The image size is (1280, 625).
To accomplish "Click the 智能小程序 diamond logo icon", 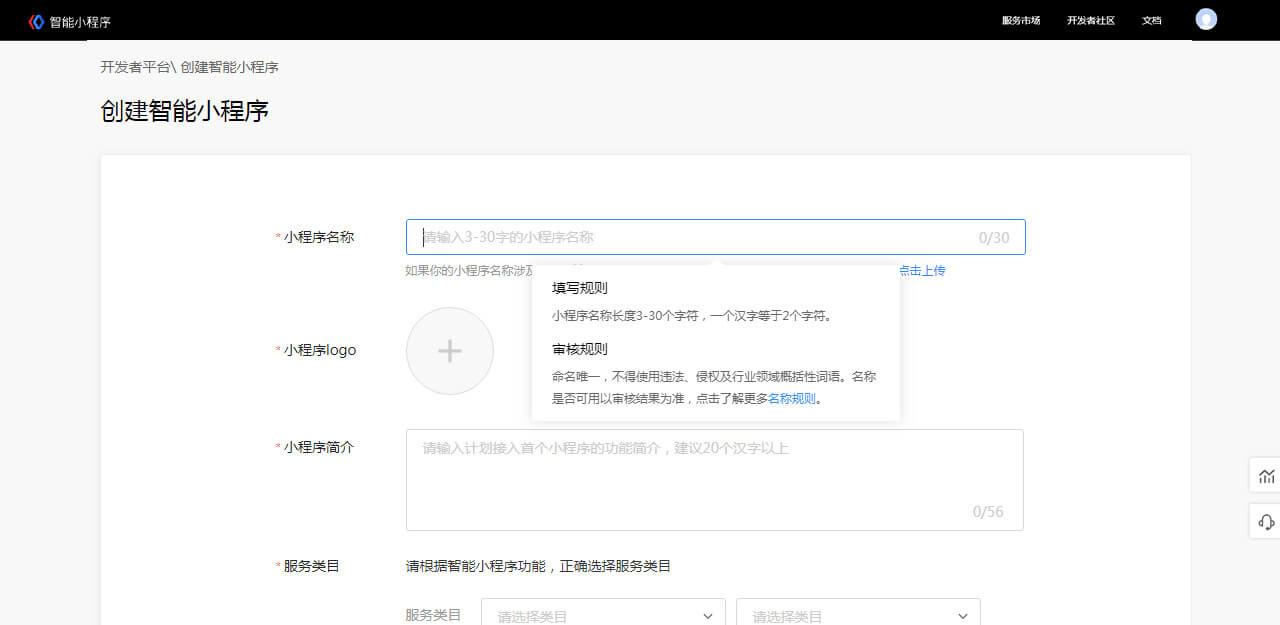I will (x=35, y=19).
